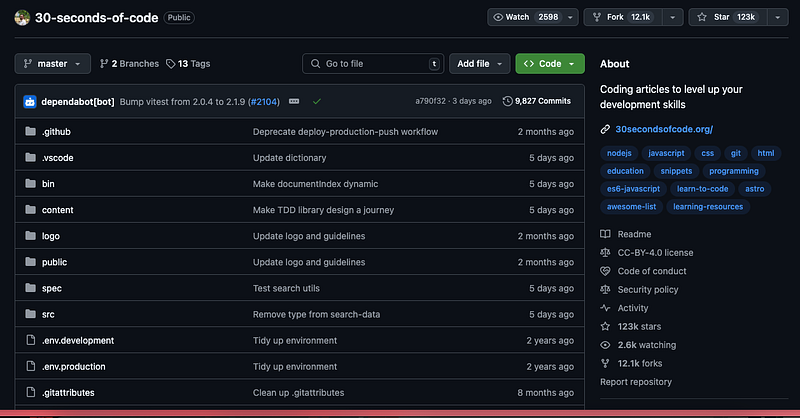Open the 2 Branches link
This screenshot has height=418, width=800.
(x=130, y=64)
